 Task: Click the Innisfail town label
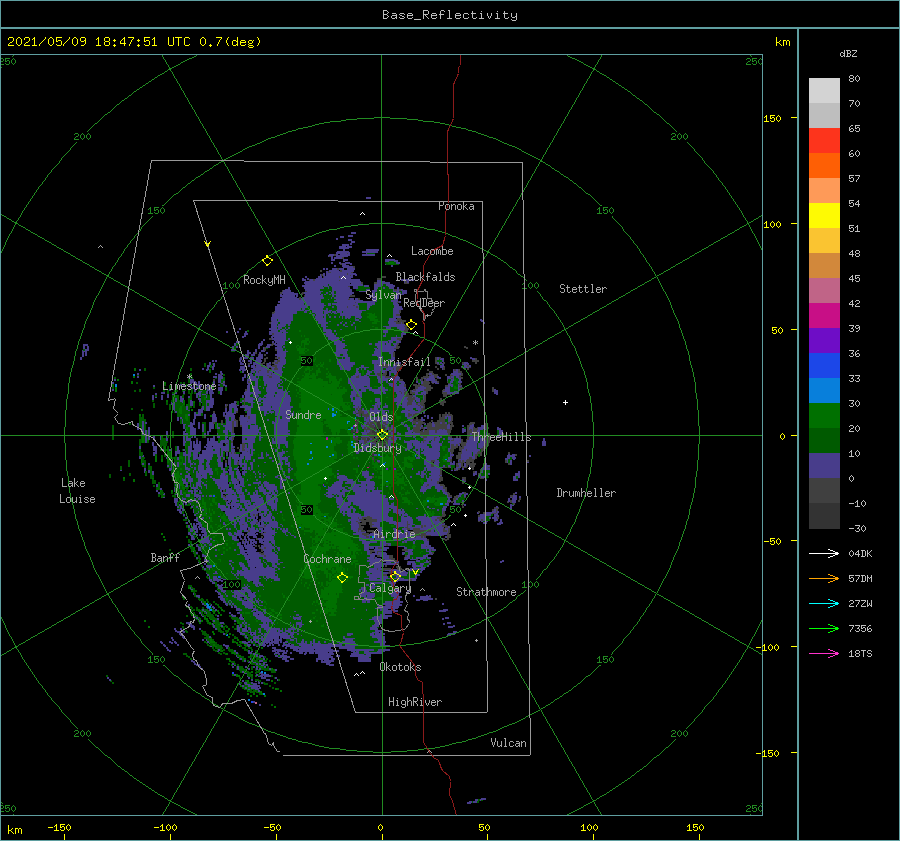point(404,362)
